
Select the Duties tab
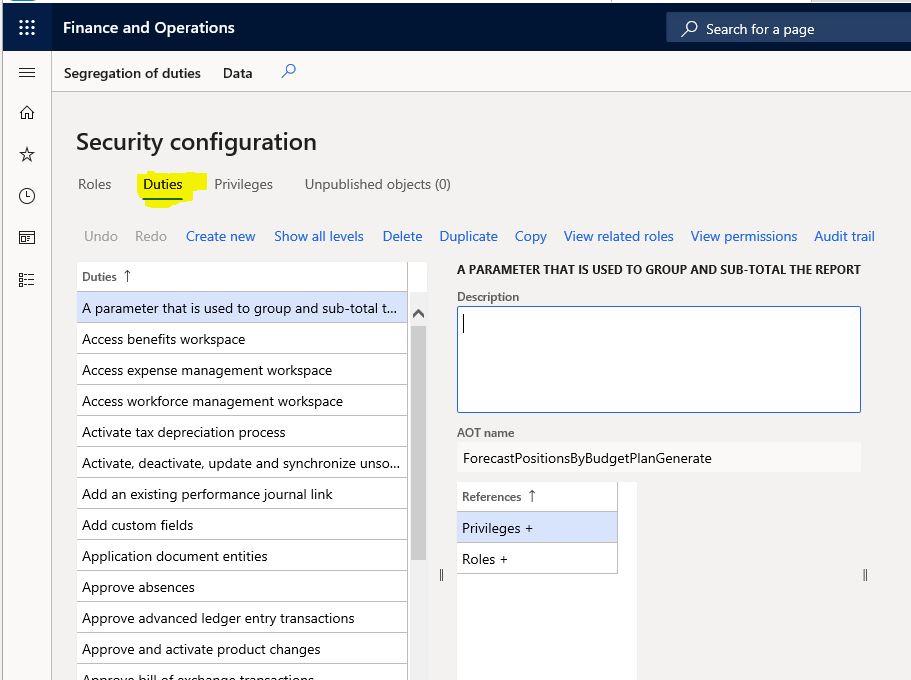pyautogui.click(x=163, y=184)
